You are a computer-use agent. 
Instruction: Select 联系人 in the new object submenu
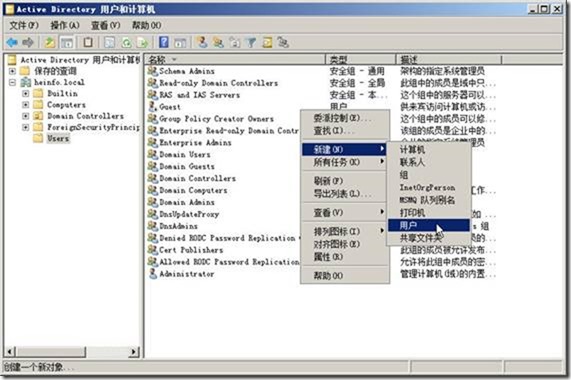[x=429, y=162]
